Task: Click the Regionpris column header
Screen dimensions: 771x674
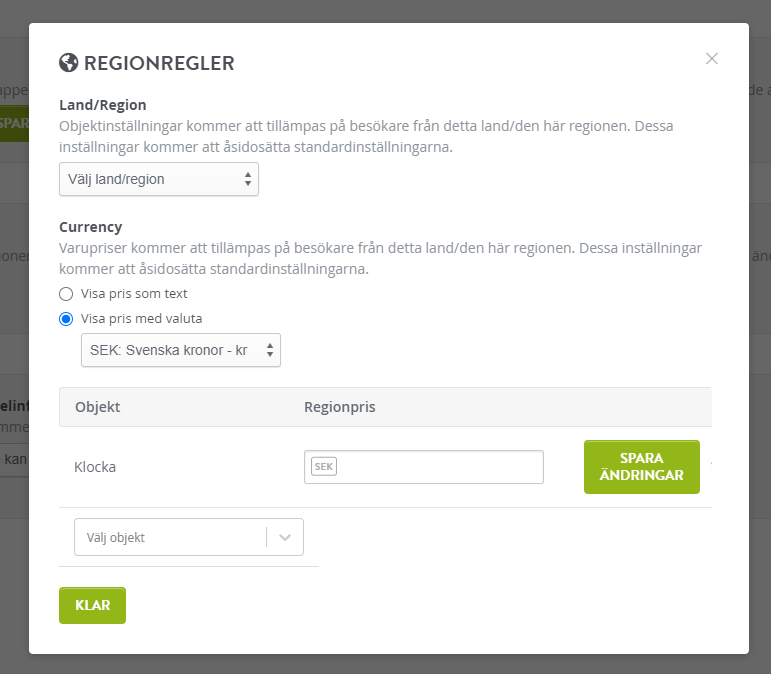Action: click(340, 407)
